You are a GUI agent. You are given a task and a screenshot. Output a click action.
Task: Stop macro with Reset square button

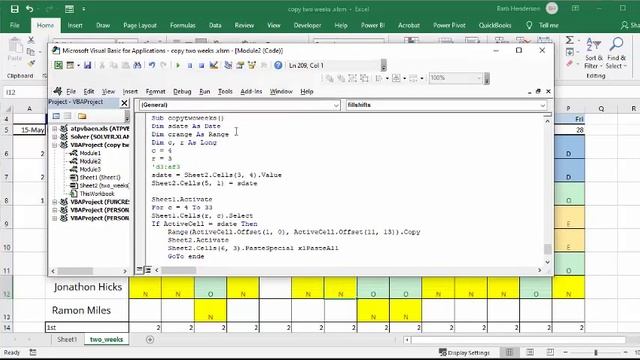(201, 65)
